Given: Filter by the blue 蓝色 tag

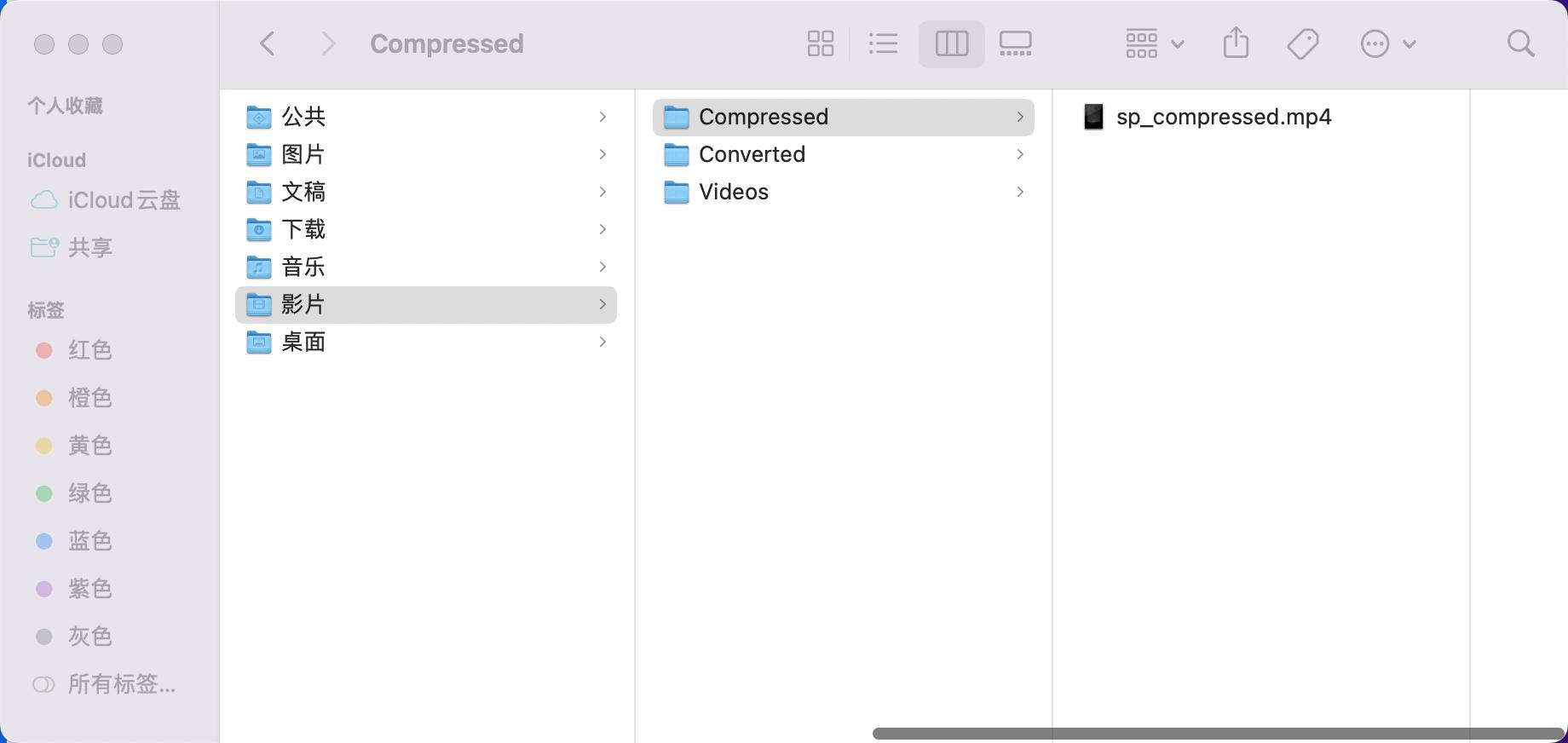Looking at the screenshot, I should coord(89,541).
